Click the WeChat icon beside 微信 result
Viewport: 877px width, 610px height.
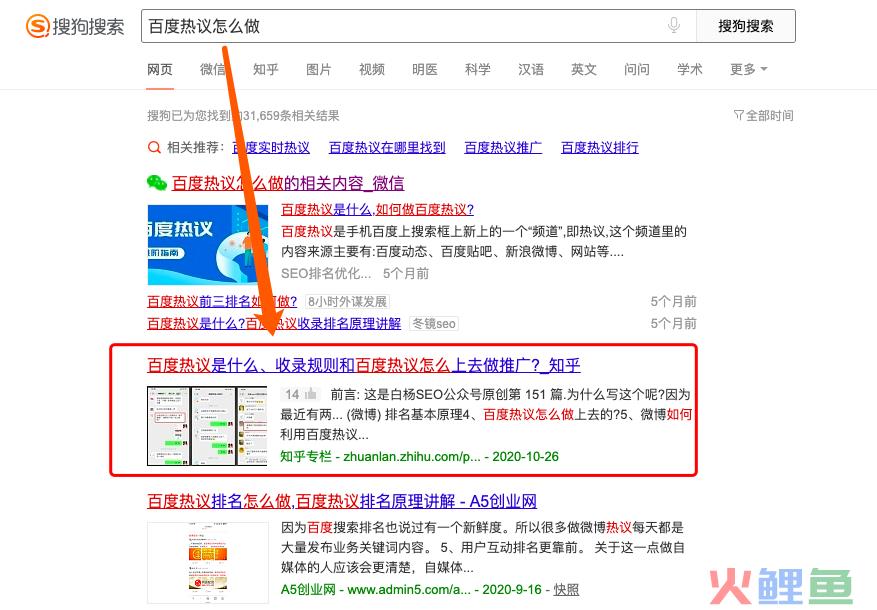157,183
